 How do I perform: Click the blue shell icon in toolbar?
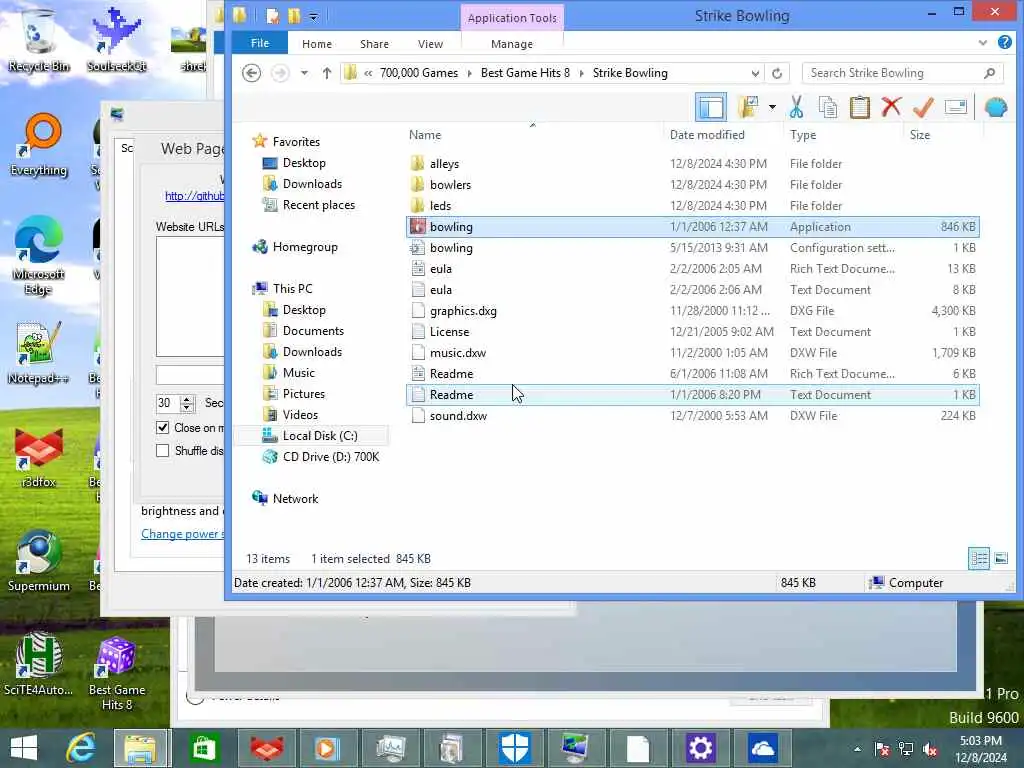coord(996,107)
